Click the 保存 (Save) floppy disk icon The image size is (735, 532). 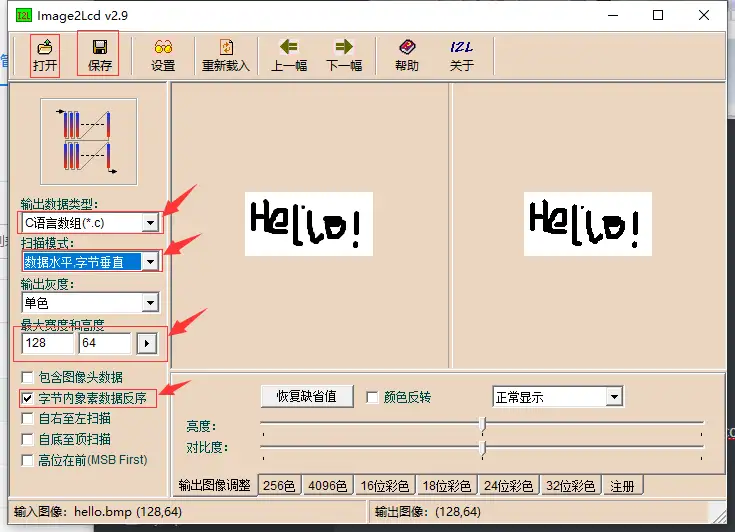point(99,53)
